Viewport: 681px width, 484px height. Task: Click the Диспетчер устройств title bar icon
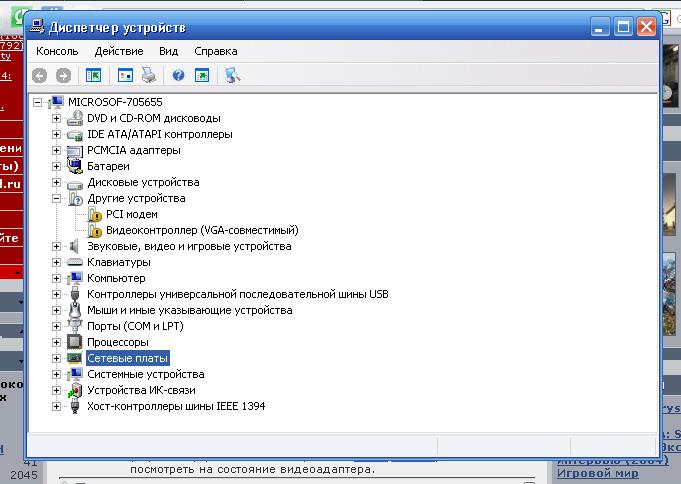(x=36, y=27)
